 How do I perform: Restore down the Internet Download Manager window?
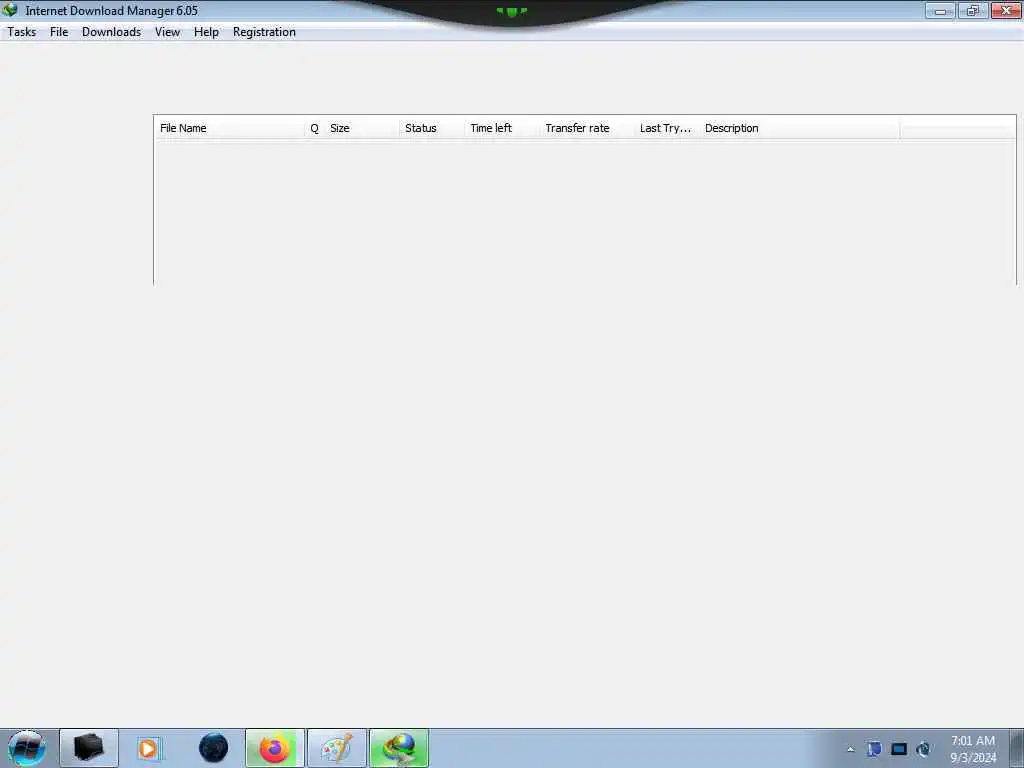coord(973,10)
